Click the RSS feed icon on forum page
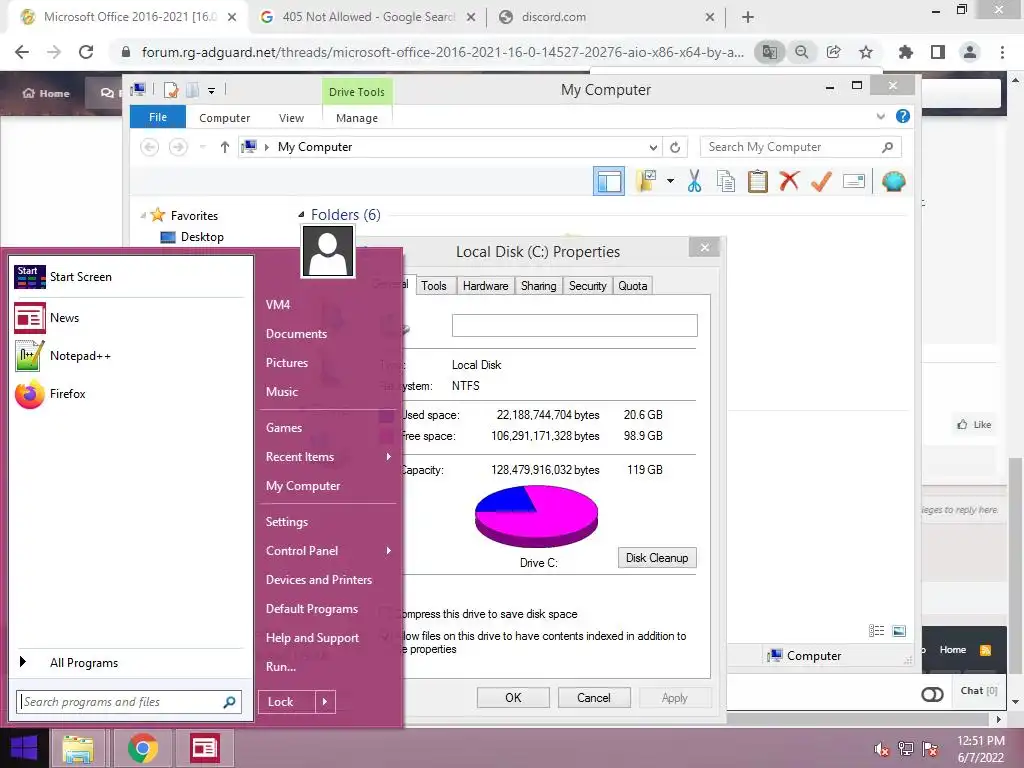The height and width of the screenshot is (768, 1024). [985, 650]
